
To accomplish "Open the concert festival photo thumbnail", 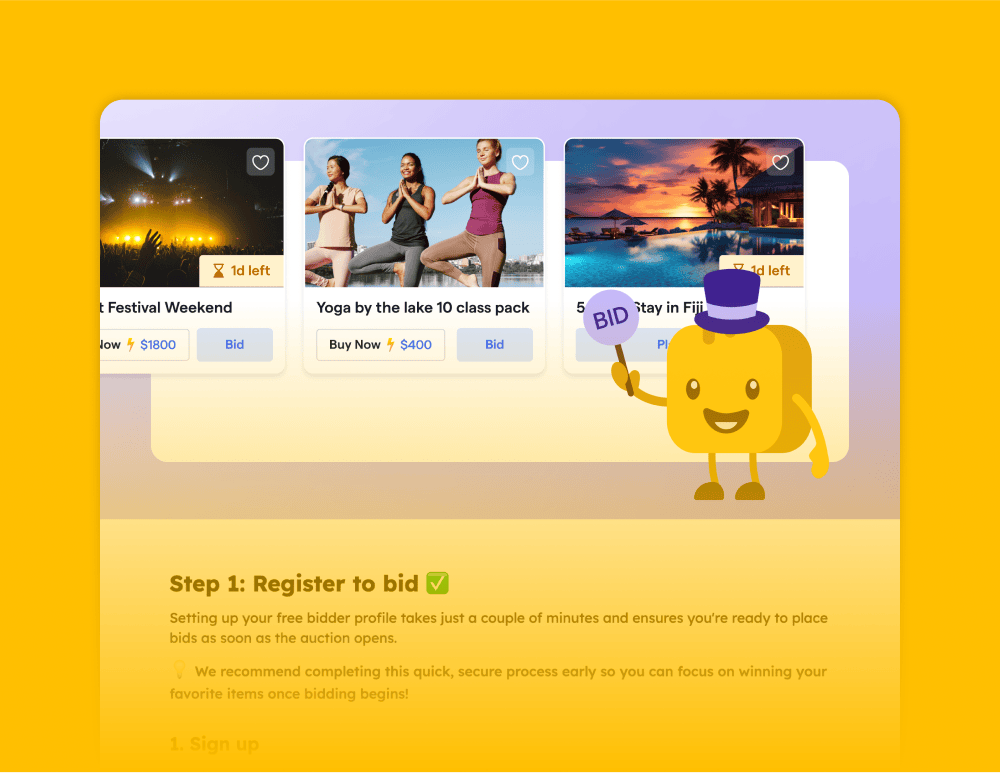I will point(191,213).
